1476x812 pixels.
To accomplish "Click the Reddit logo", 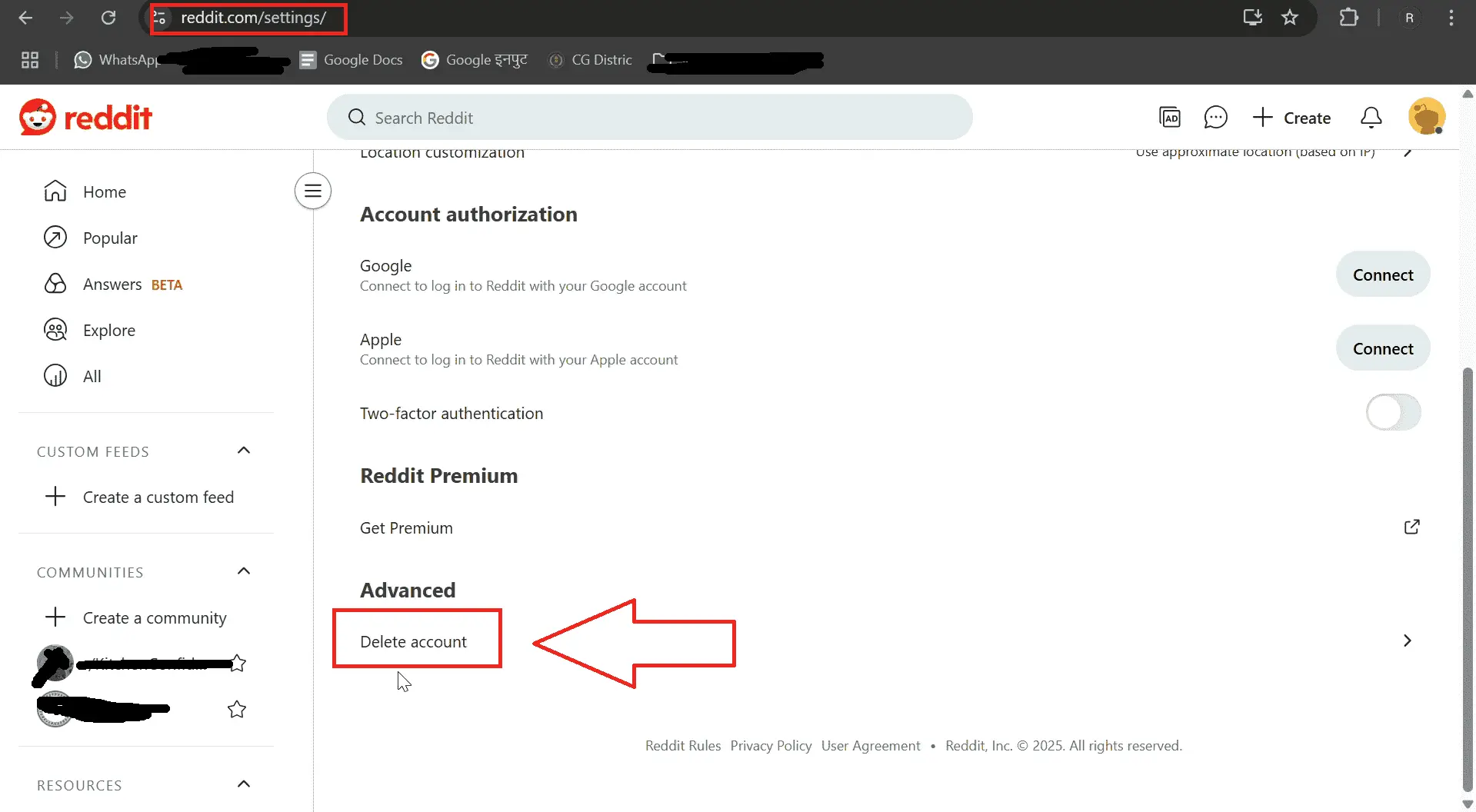I will tap(85, 118).
